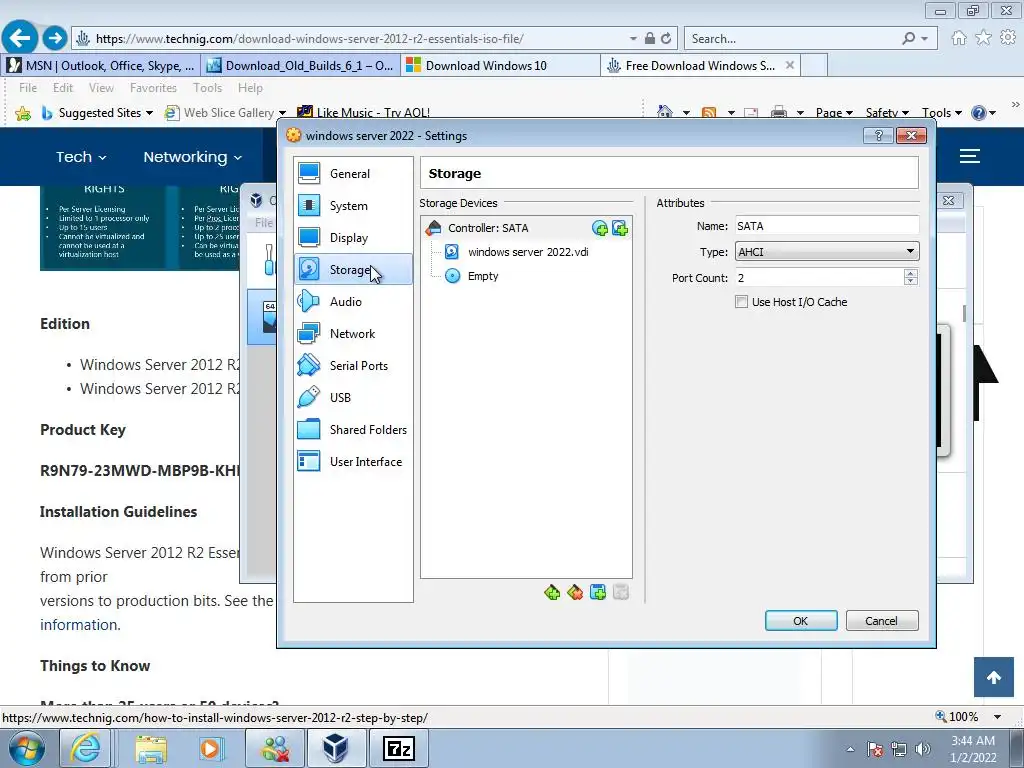Close Free Download Windows Server tab

pos(790,65)
